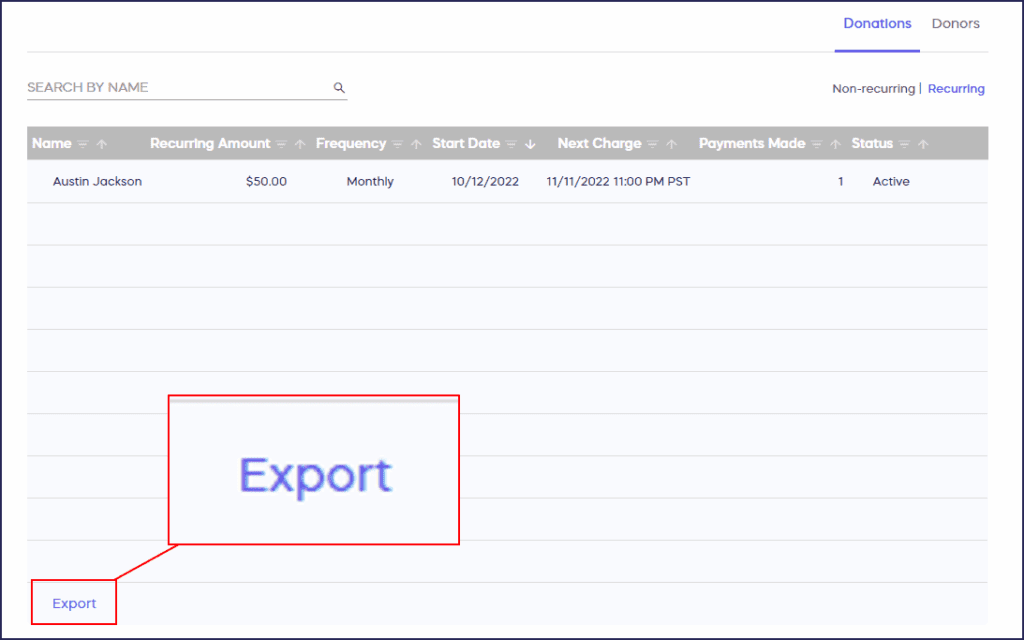
Task: Open the Austin Jackson donor row
Action: (x=97, y=182)
